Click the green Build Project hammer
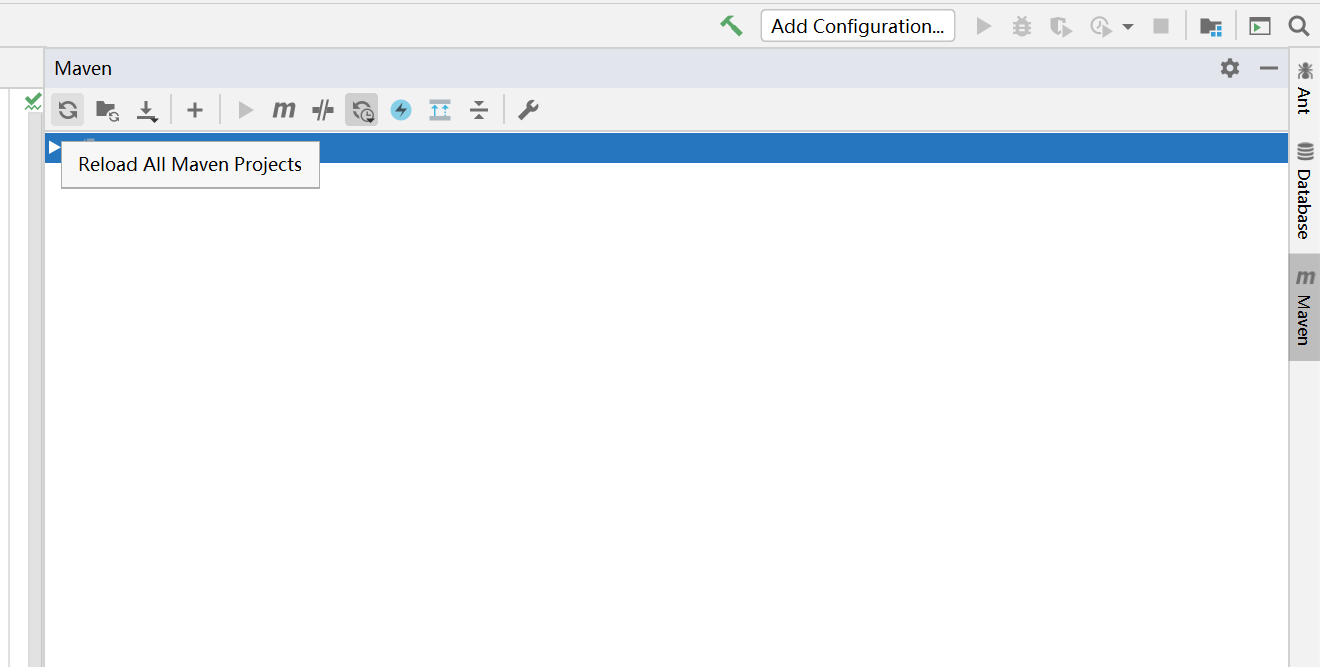The image size is (1320, 667). 731,26
